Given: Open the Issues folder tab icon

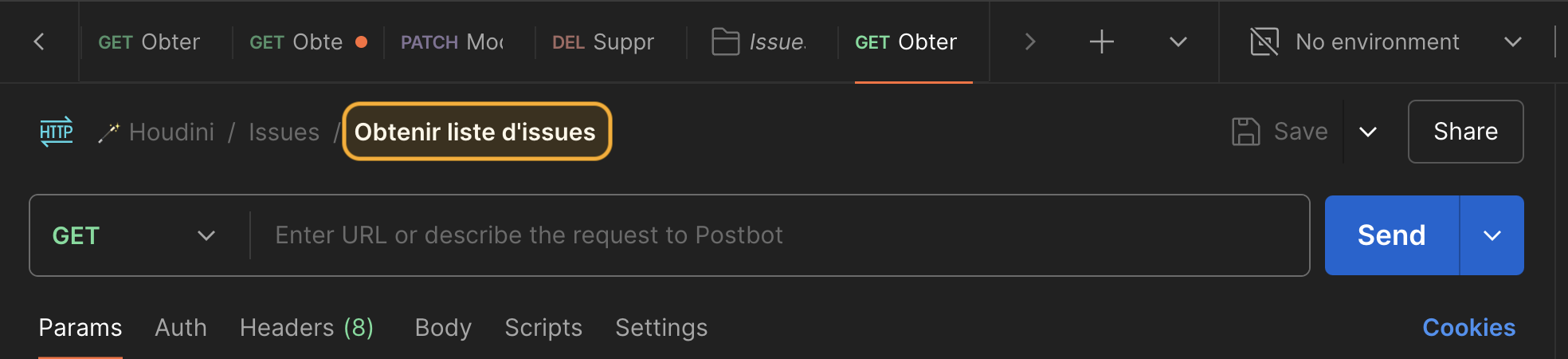Looking at the screenshot, I should pos(725,41).
